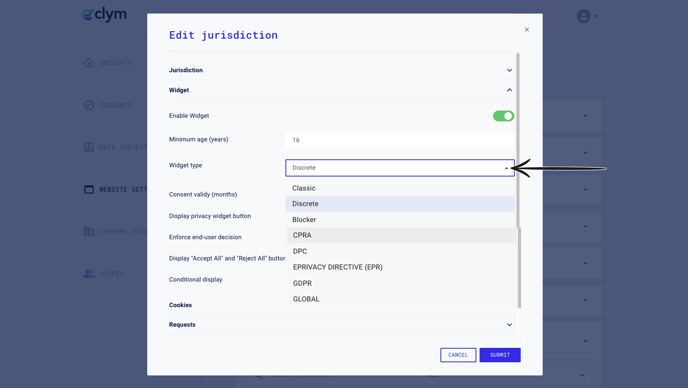The width and height of the screenshot is (688, 388).
Task: Click the Insights gauge icon
Action: 89,63
